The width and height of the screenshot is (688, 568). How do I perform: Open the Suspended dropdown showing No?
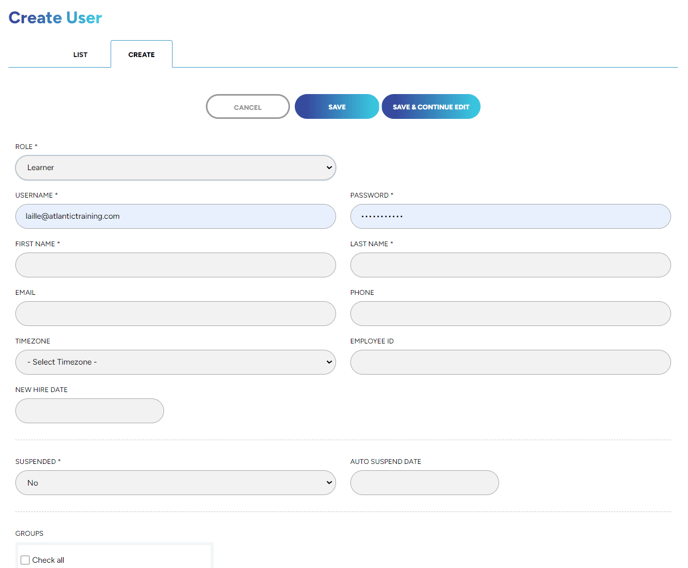click(x=176, y=483)
